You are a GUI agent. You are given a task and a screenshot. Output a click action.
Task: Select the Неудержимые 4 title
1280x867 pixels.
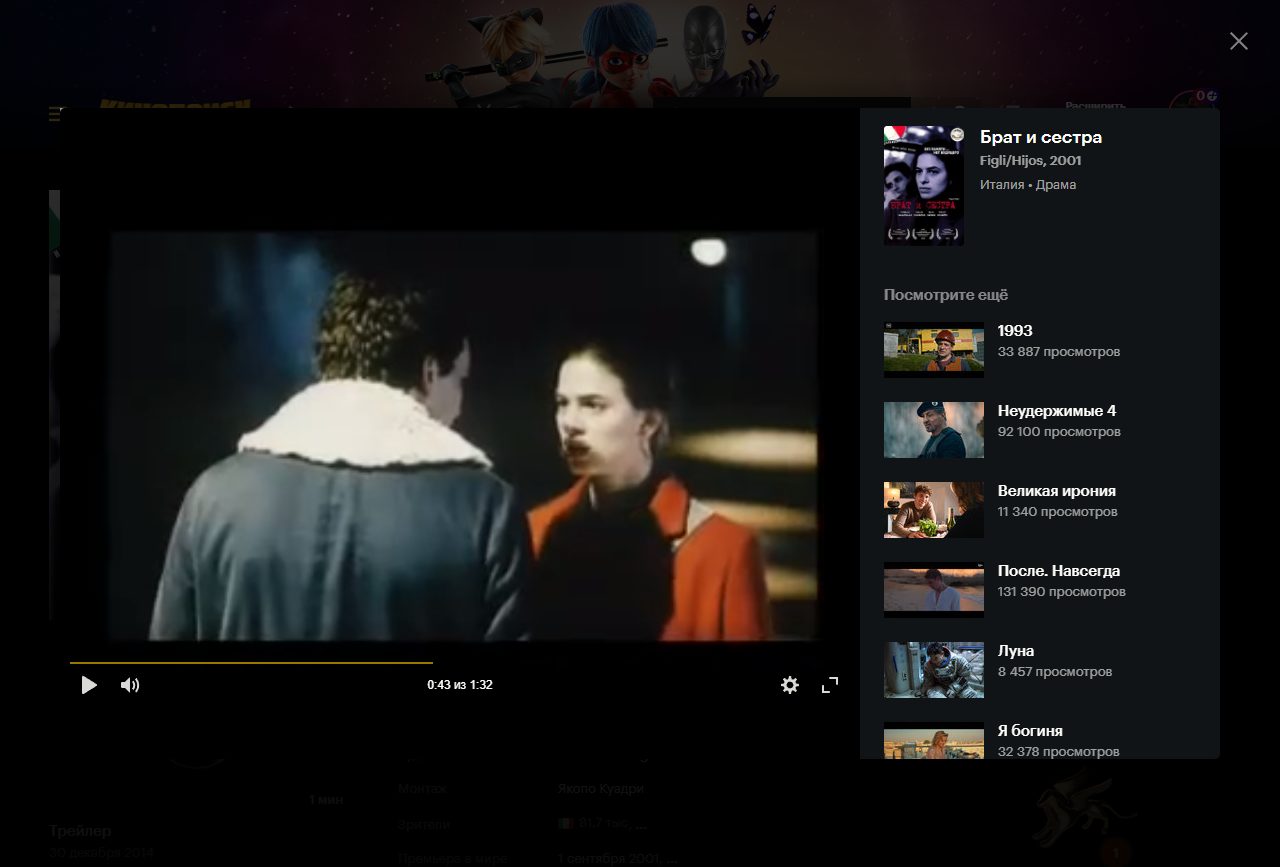[x=1057, y=411]
